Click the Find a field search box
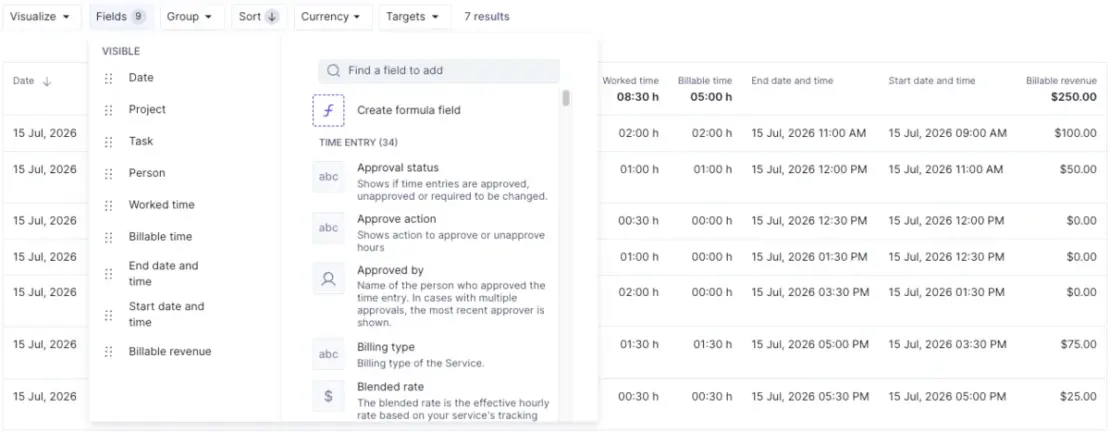The image size is (1110, 433). click(x=439, y=71)
